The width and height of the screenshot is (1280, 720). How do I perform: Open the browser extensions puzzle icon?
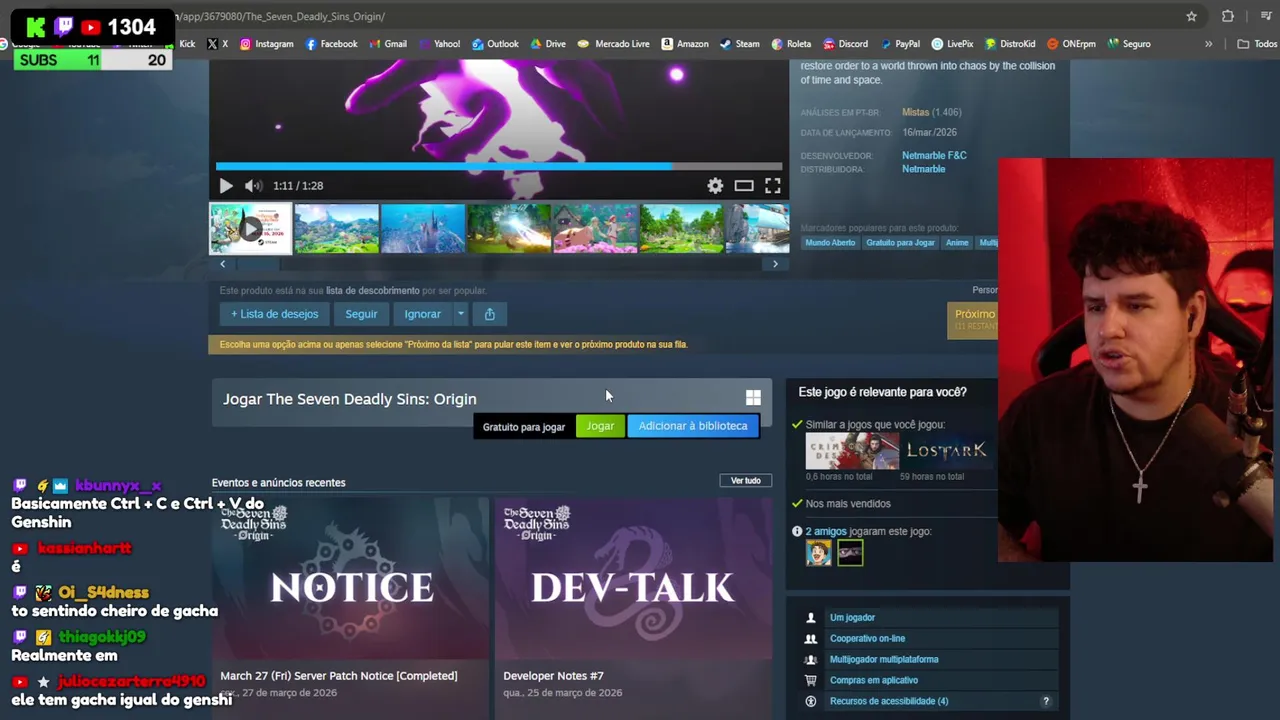[1227, 16]
